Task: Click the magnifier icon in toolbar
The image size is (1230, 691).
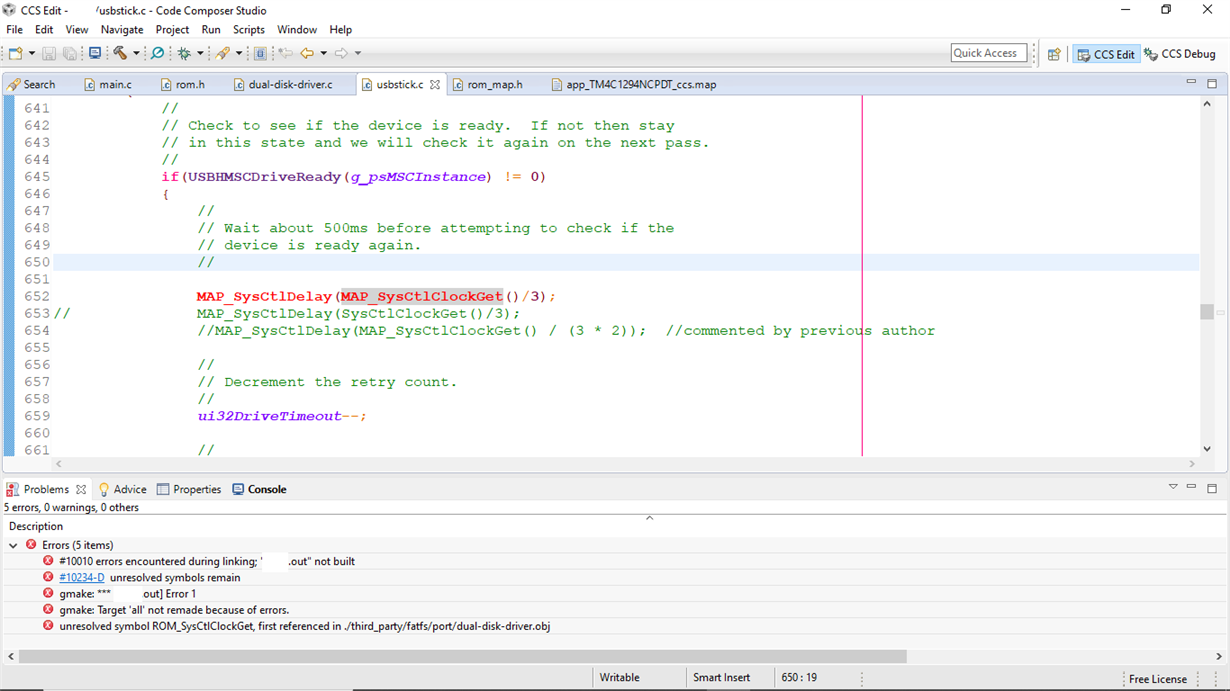Action: tap(158, 53)
